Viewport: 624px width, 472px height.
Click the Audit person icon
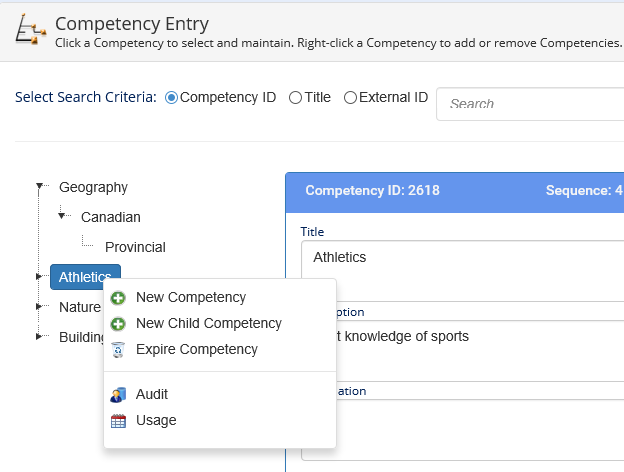[x=118, y=394]
